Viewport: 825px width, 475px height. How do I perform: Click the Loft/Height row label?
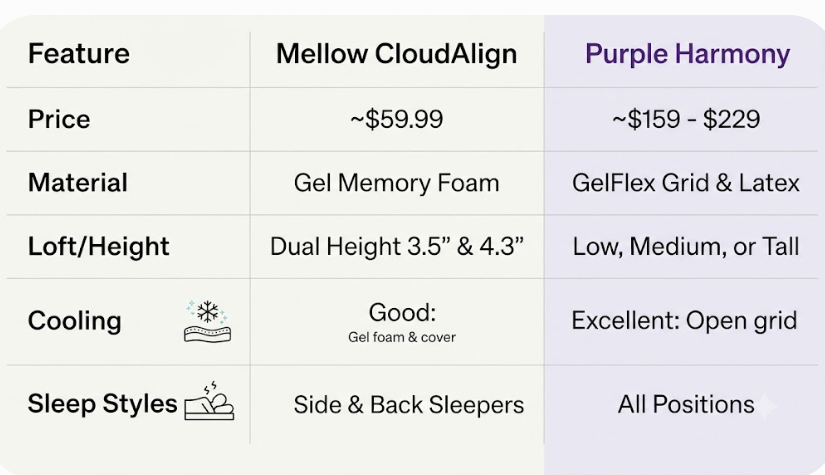(x=98, y=247)
